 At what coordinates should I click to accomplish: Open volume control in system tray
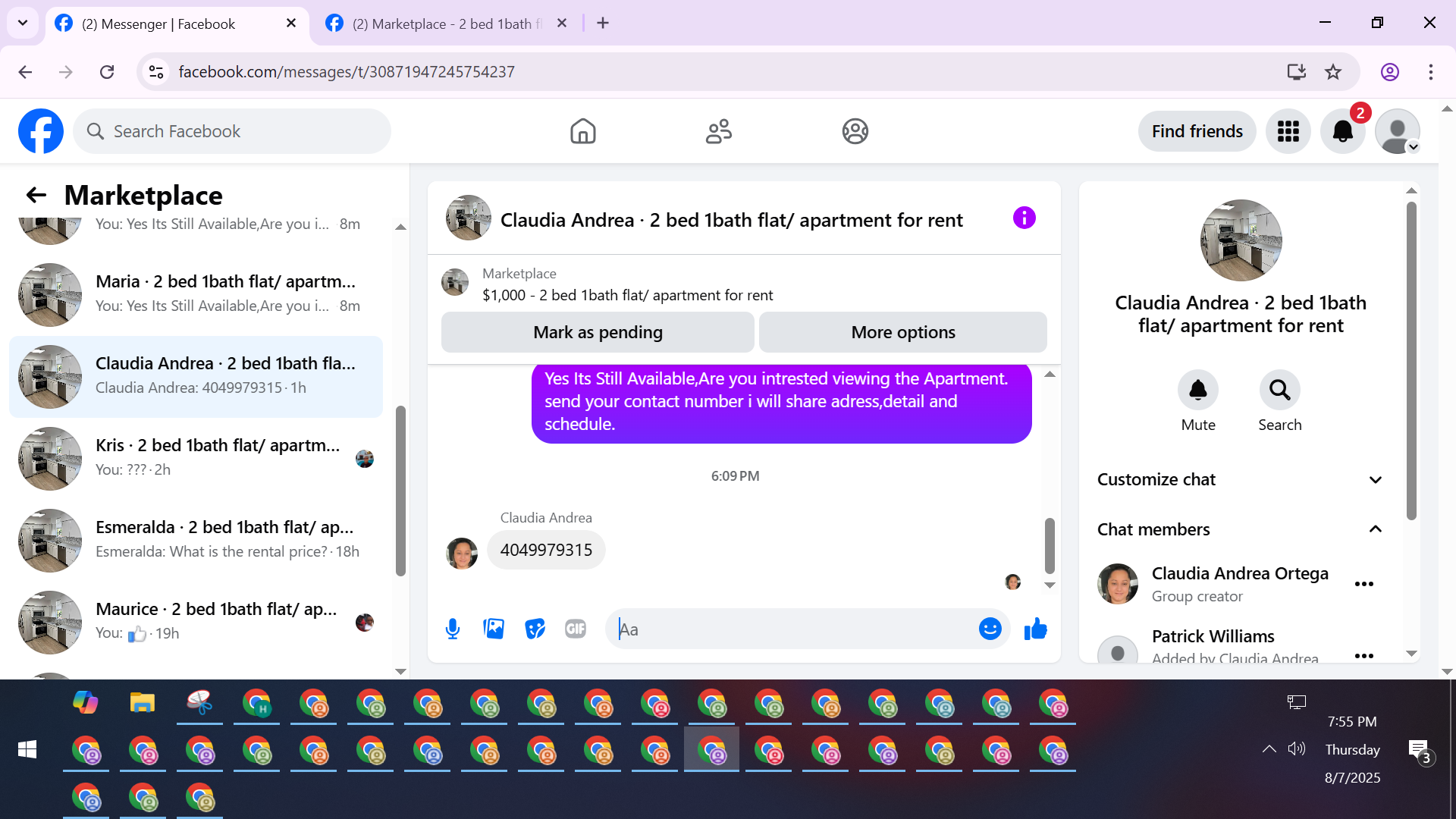click(1297, 749)
